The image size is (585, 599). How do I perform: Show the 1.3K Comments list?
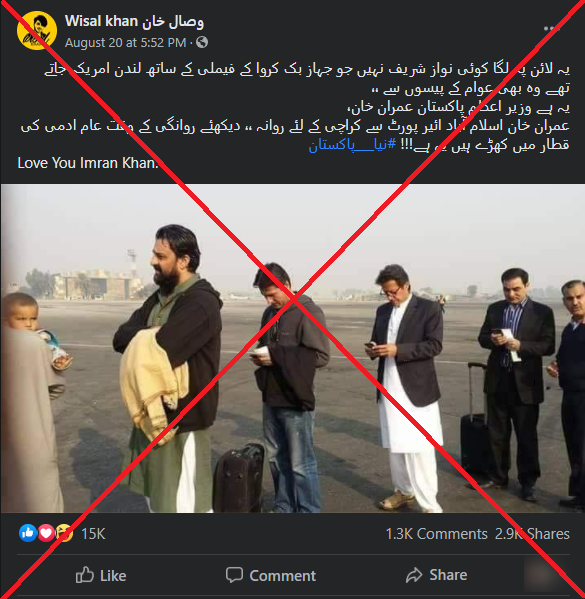(436, 534)
